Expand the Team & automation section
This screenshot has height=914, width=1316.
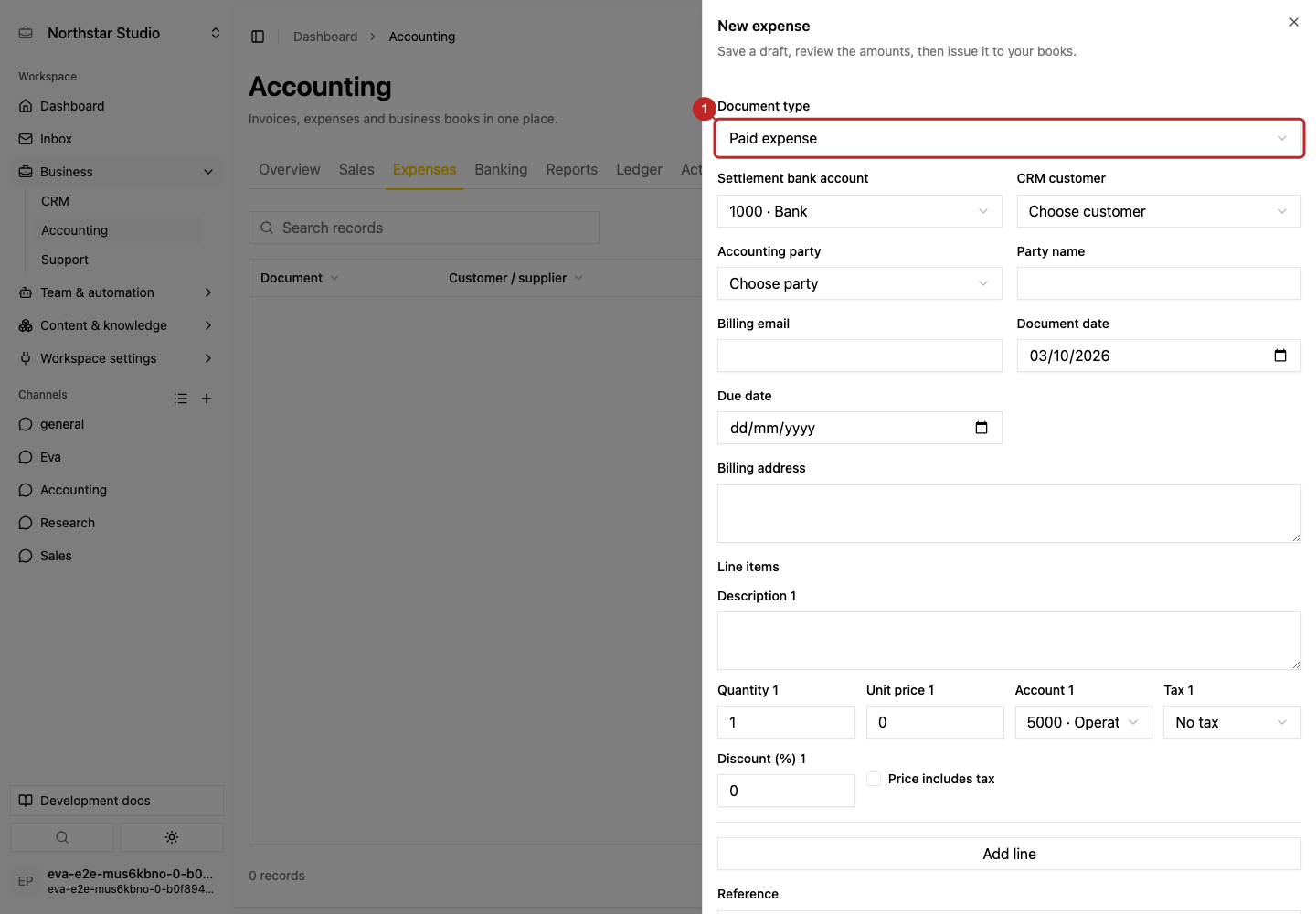tap(117, 292)
